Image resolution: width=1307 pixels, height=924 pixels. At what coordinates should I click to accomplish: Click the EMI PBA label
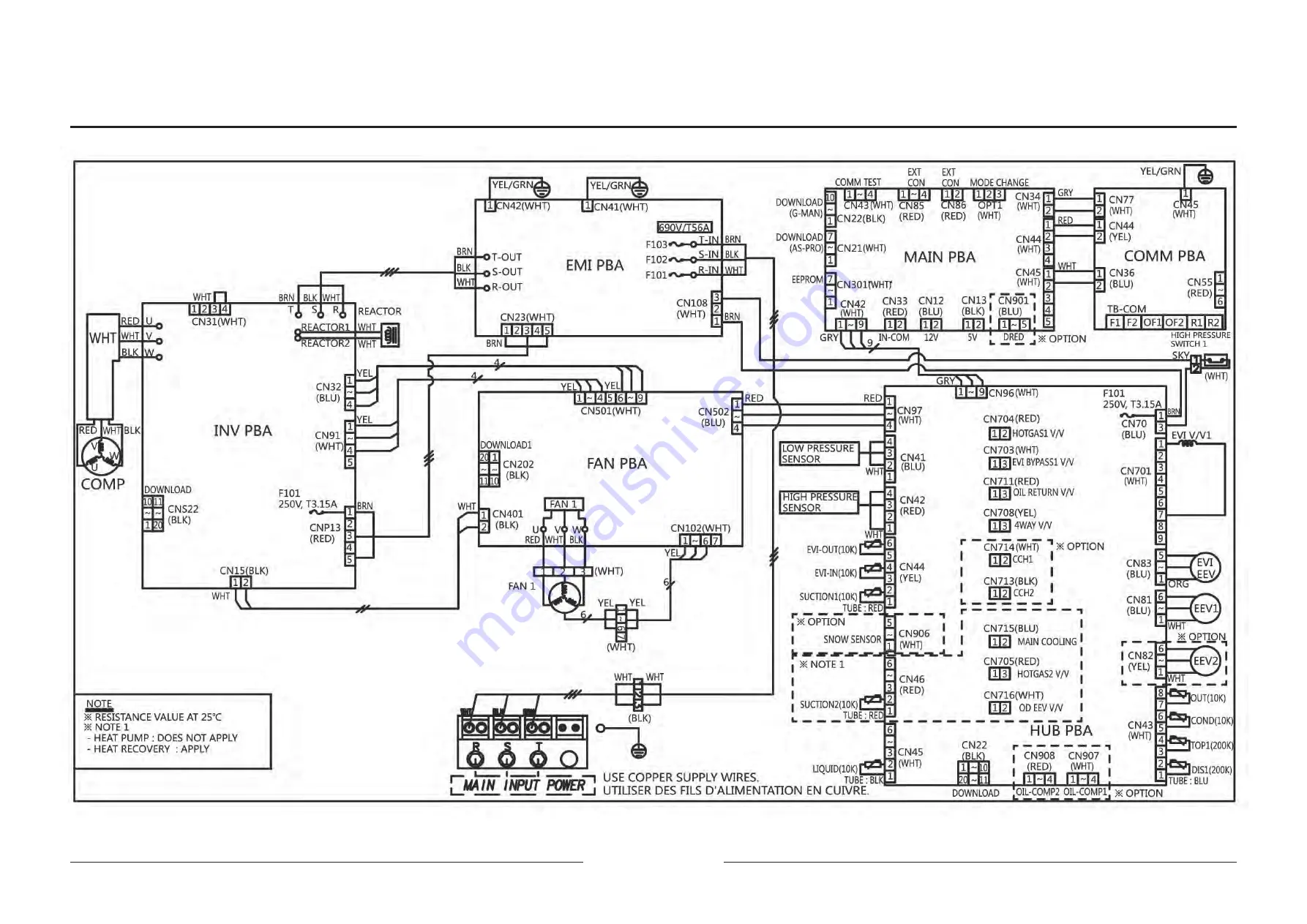[594, 266]
